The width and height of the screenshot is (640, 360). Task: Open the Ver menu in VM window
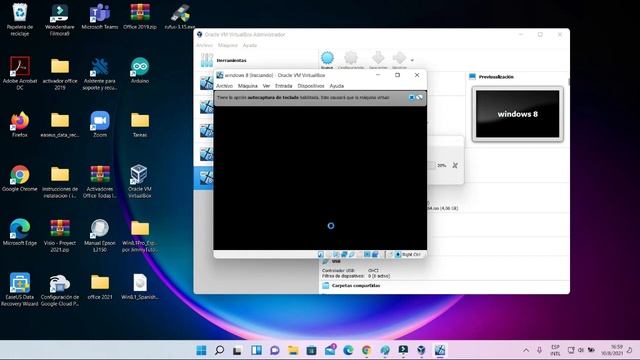click(x=266, y=86)
